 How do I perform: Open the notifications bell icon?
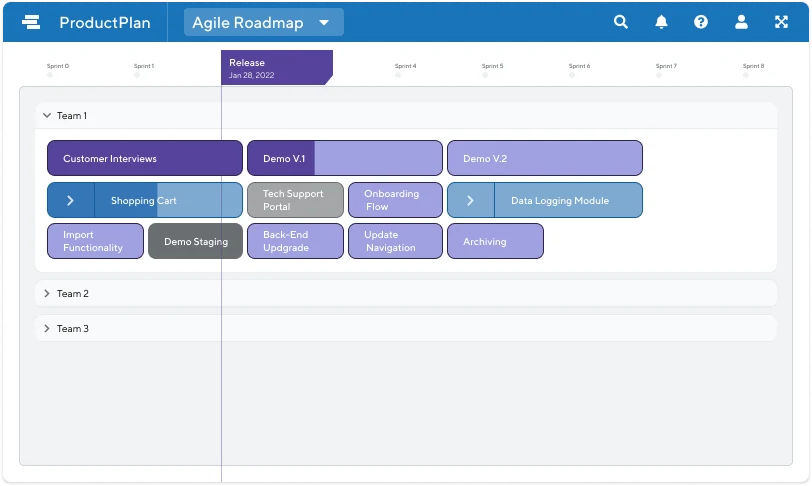coord(661,22)
